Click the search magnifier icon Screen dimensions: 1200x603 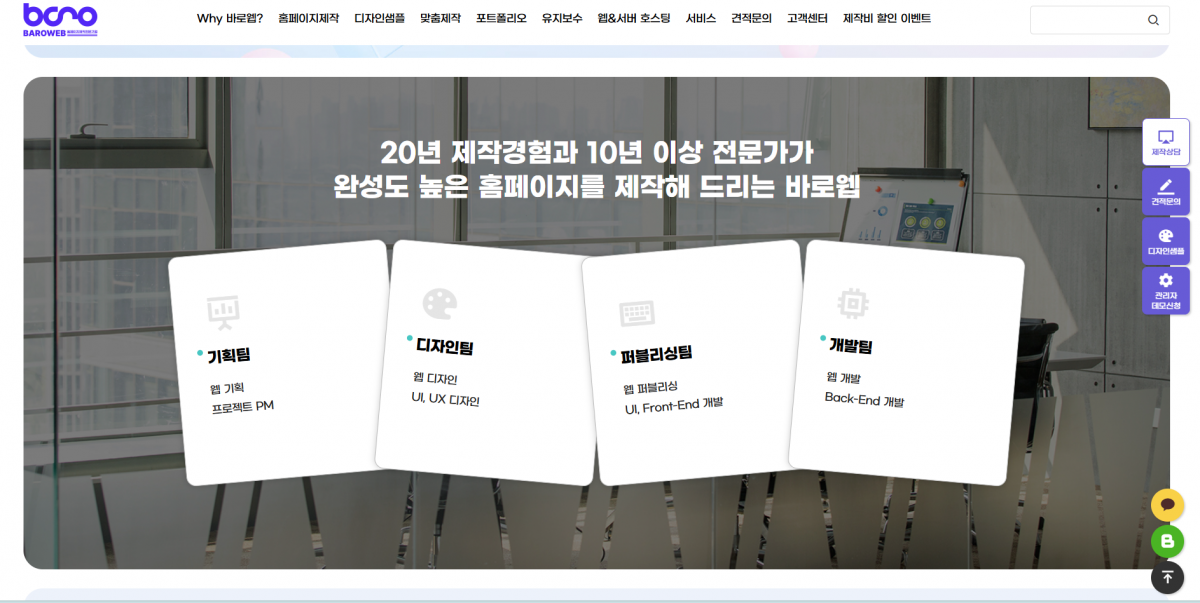coord(1153,20)
